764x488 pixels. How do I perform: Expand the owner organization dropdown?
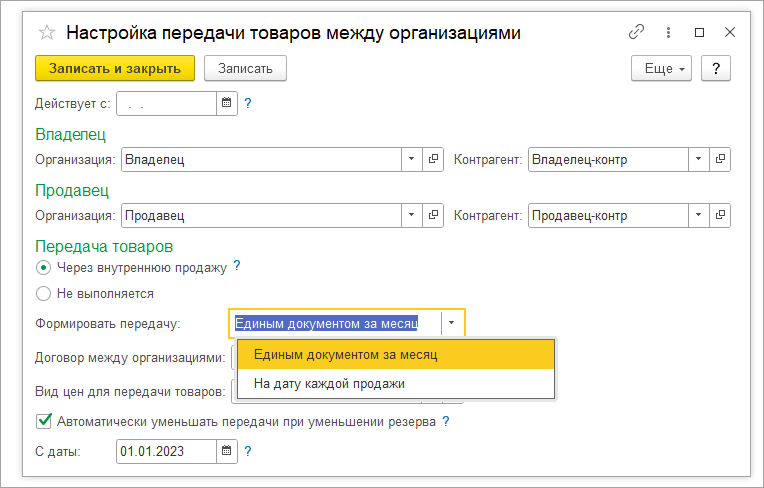412,159
